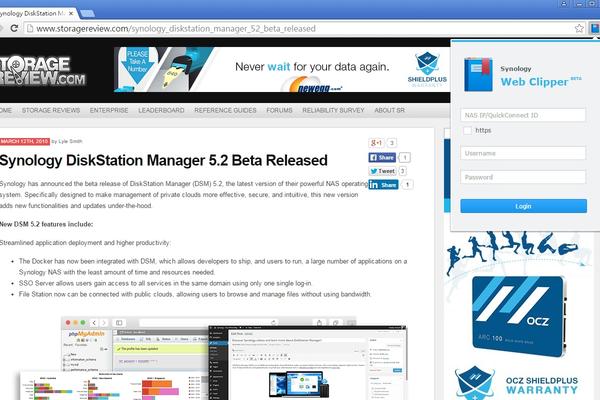Click the OCZ ShieldPlus Warranty ad text

pyautogui.click(x=541, y=385)
